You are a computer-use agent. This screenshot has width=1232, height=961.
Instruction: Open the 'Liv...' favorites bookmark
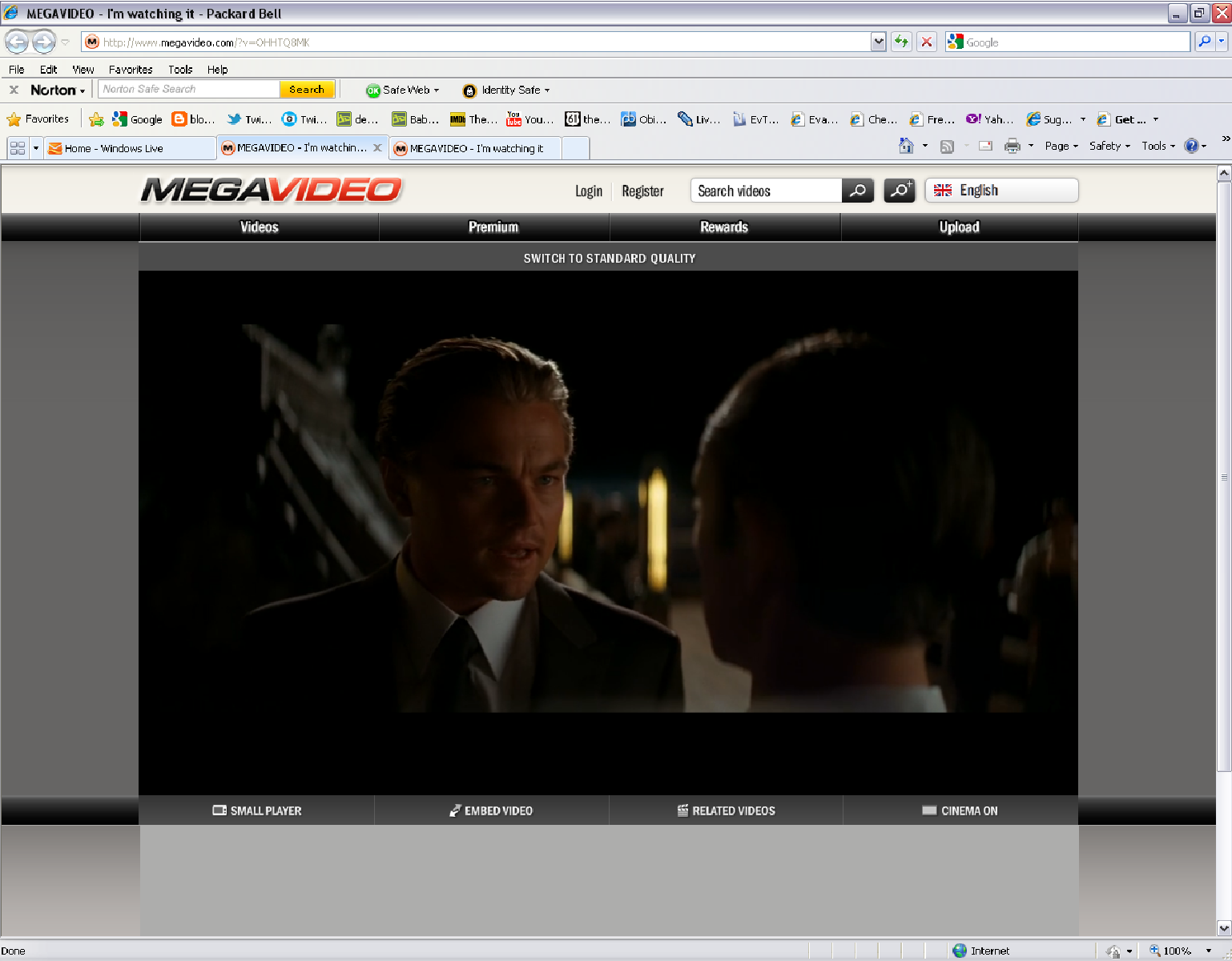click(x=699, y=119)
